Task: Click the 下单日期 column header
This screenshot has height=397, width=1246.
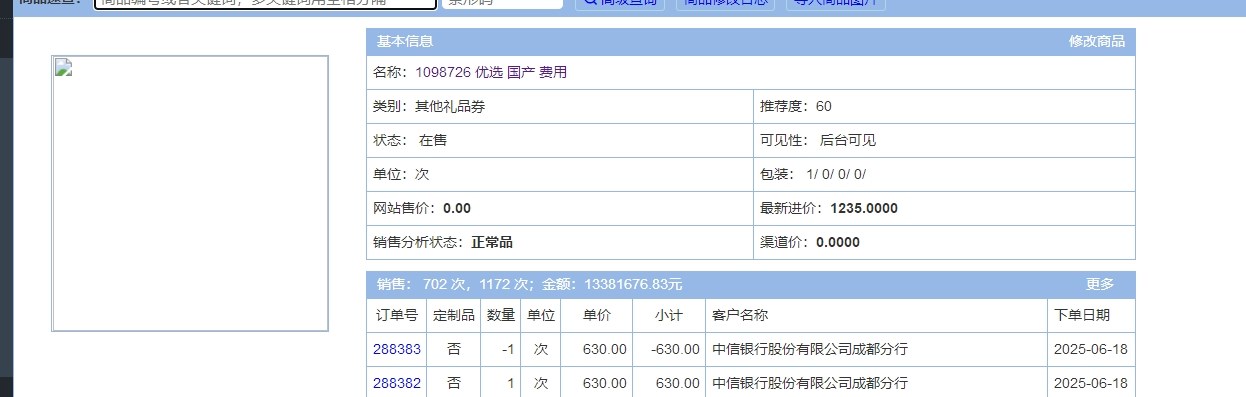Action: tap(1091, 316)
